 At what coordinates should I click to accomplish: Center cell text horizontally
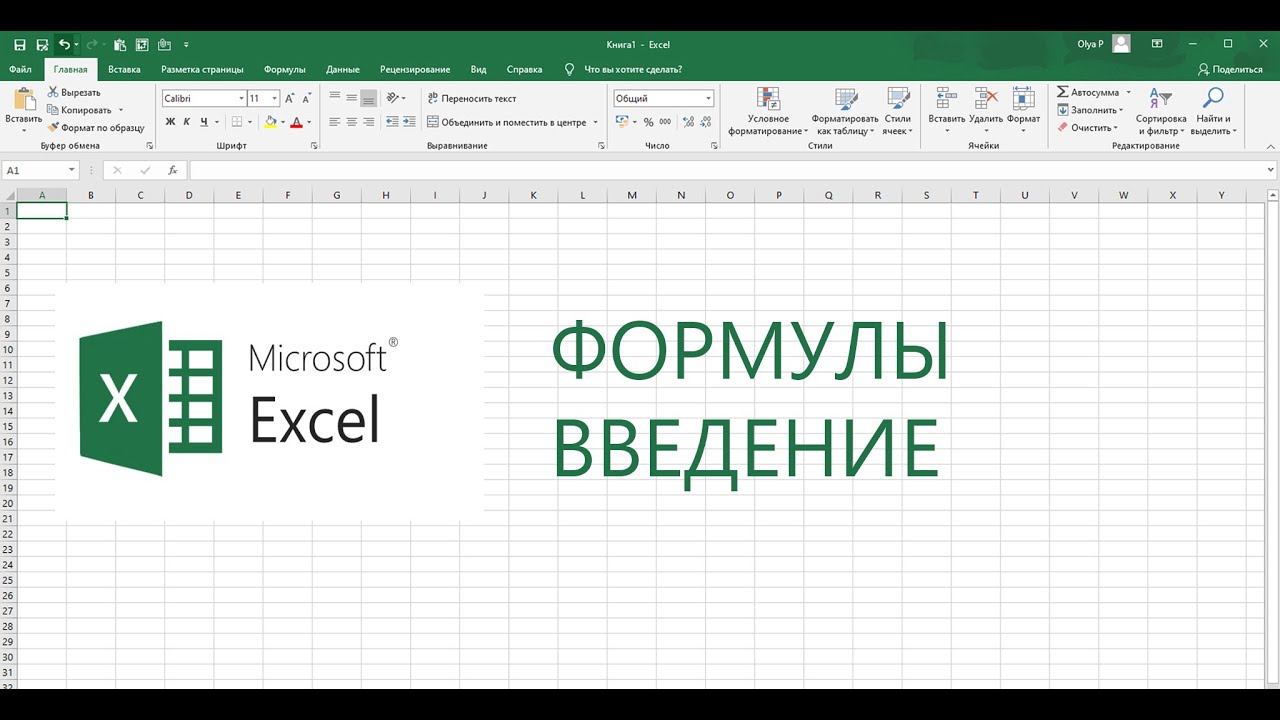pos(352,122)
